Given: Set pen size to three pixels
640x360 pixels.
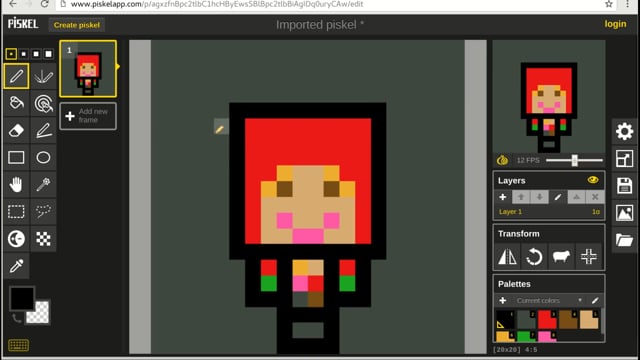Looking at the screenshot, I should pyautogui.click(x=36, y=53).
